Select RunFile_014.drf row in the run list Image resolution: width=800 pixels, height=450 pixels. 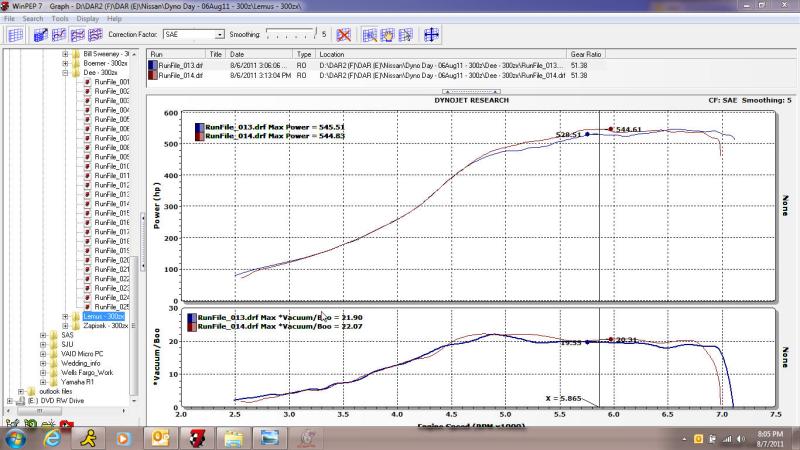[x=176, y=75]
